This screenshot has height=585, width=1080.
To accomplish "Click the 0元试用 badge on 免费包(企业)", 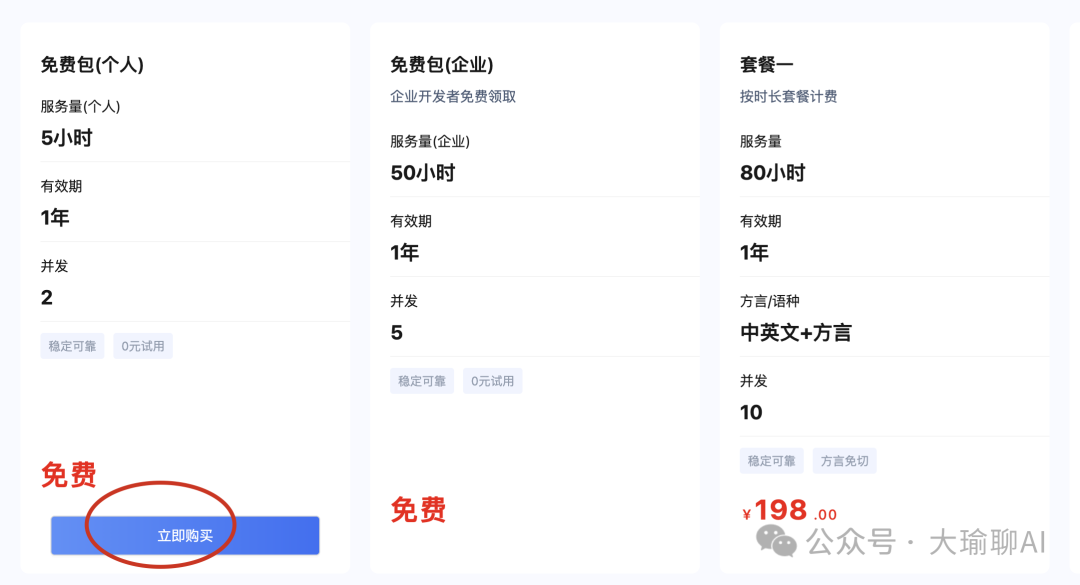I will pos(492,380).
